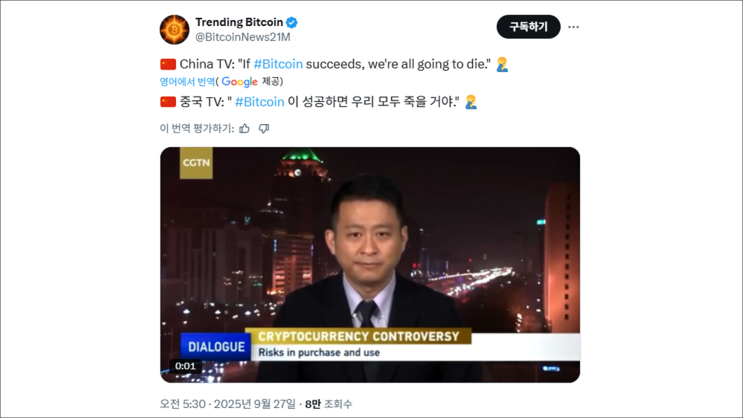Screen dimensions: 743x418
Task: Click the Trending Bitcoin account name
Action: pyautogui.click(x=239, y=22)
